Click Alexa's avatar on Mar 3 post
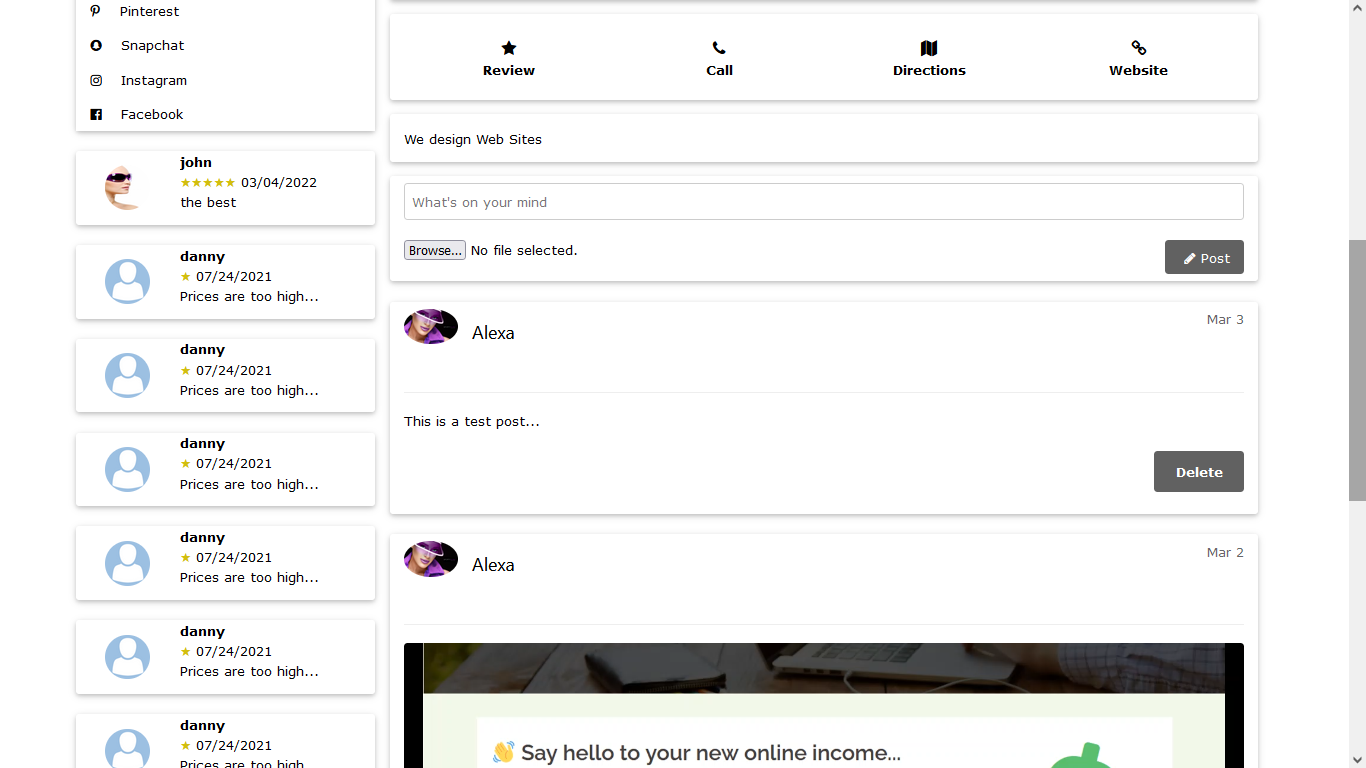Image resolution: width=1366 pixels, height=768 pixels. point(431,326)
